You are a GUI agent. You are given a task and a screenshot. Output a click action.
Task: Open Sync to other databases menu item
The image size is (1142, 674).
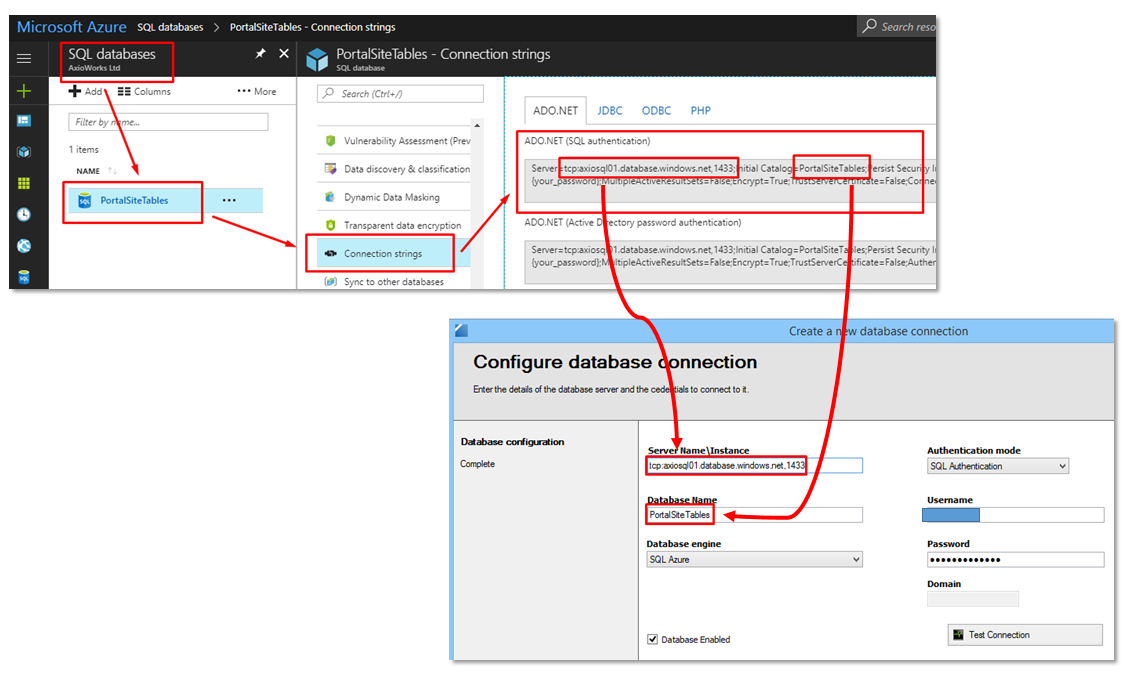(393, 281)
